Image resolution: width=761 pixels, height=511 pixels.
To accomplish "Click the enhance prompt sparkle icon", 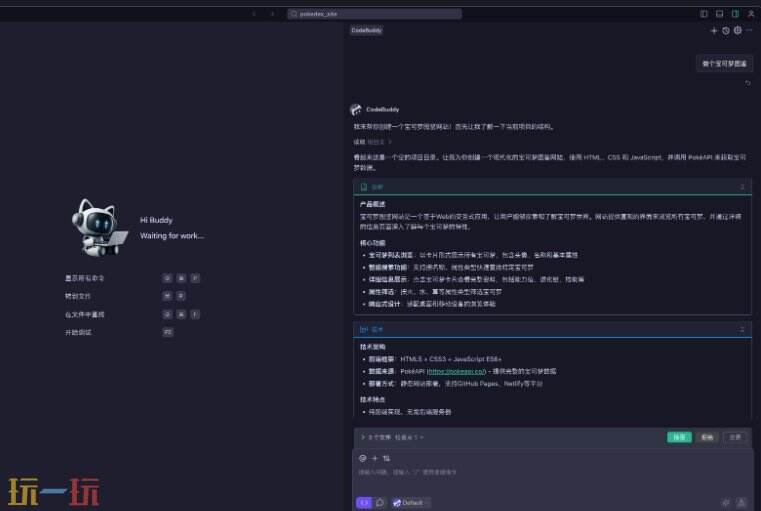I will pos(726,503).
